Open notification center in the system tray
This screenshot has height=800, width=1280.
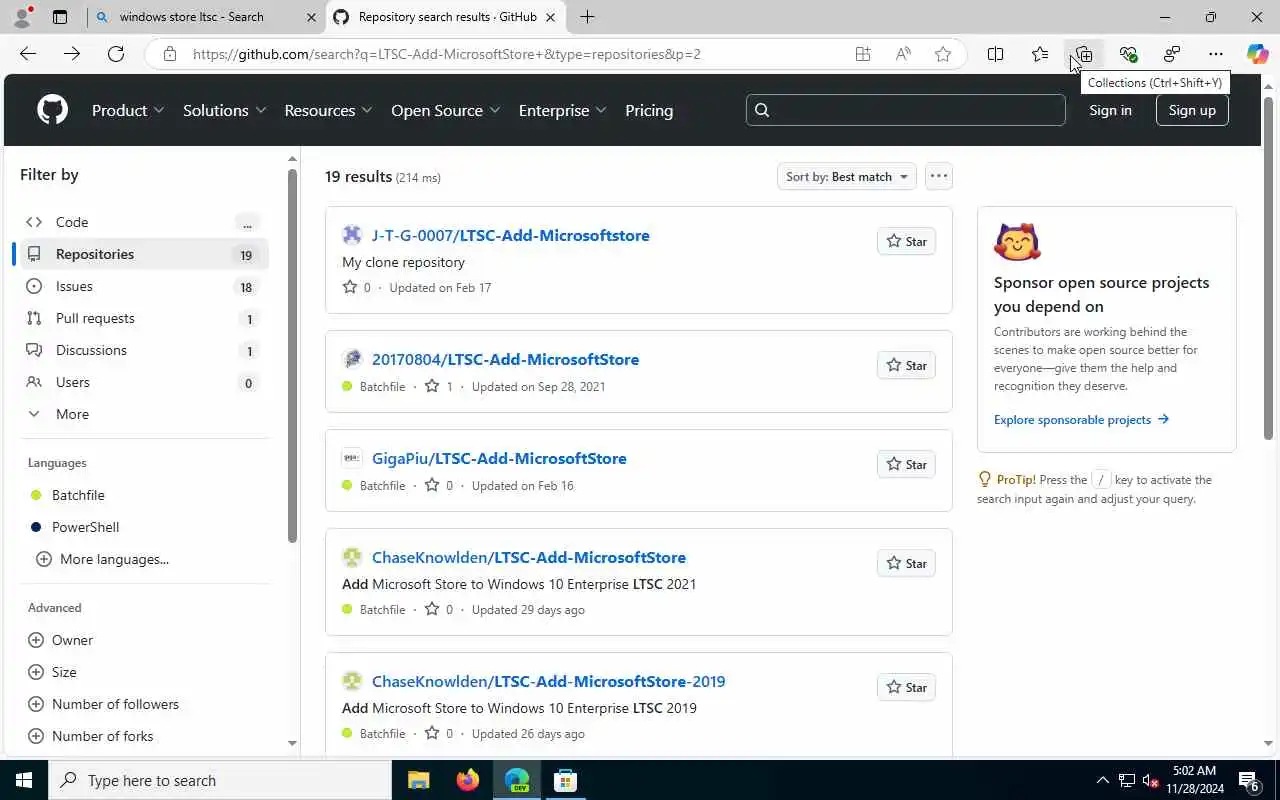(1249, 780)
